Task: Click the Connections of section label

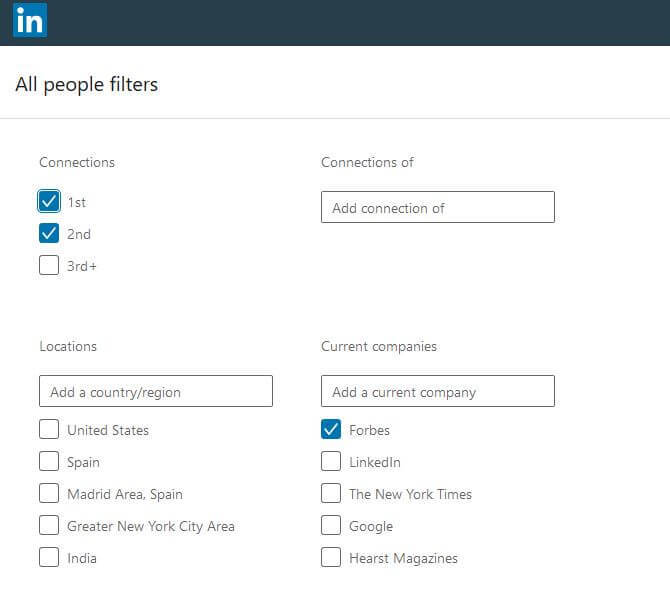Action: [x=367, y=162]
